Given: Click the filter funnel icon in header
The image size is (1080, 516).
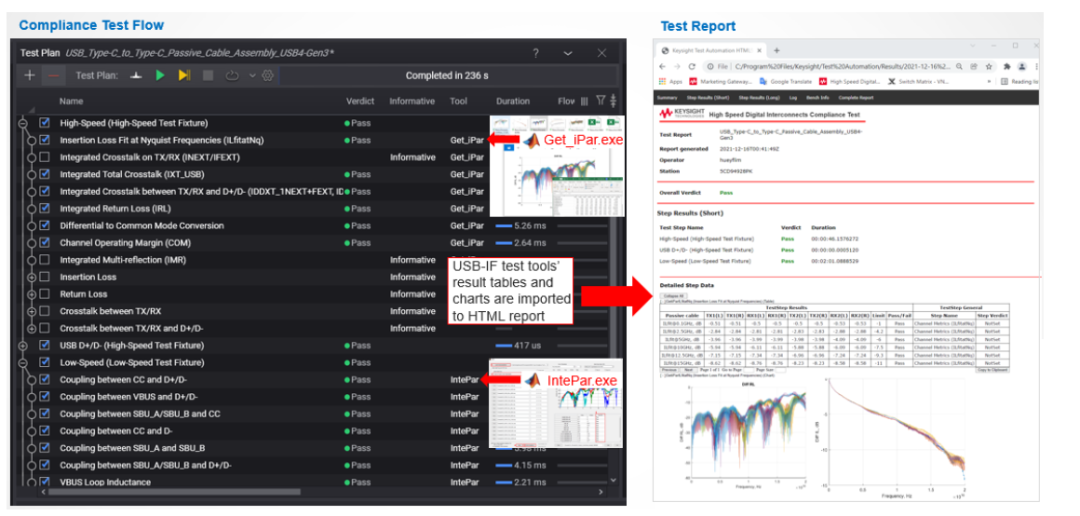Looking at the screenshot, I should pyautogui.click(x=600, y=101).
